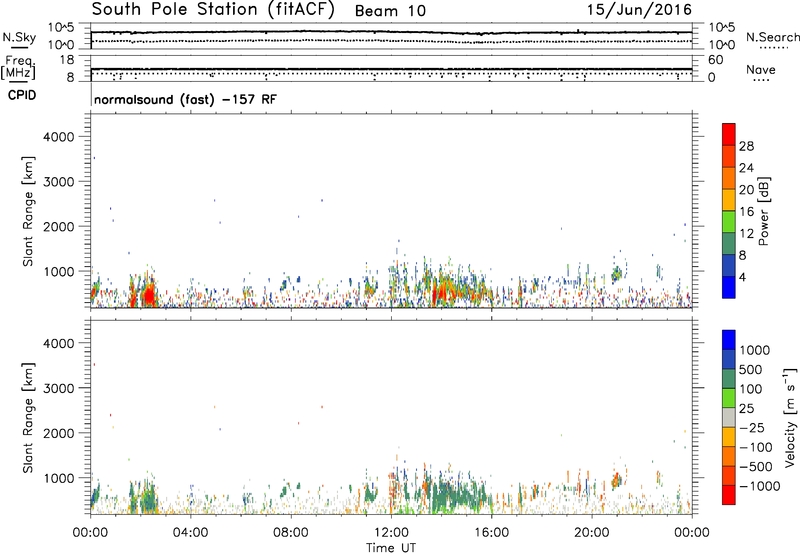Pick the gray -25 to 25 Velocity segment
800x554 pixels.
[x=729, y=418]
